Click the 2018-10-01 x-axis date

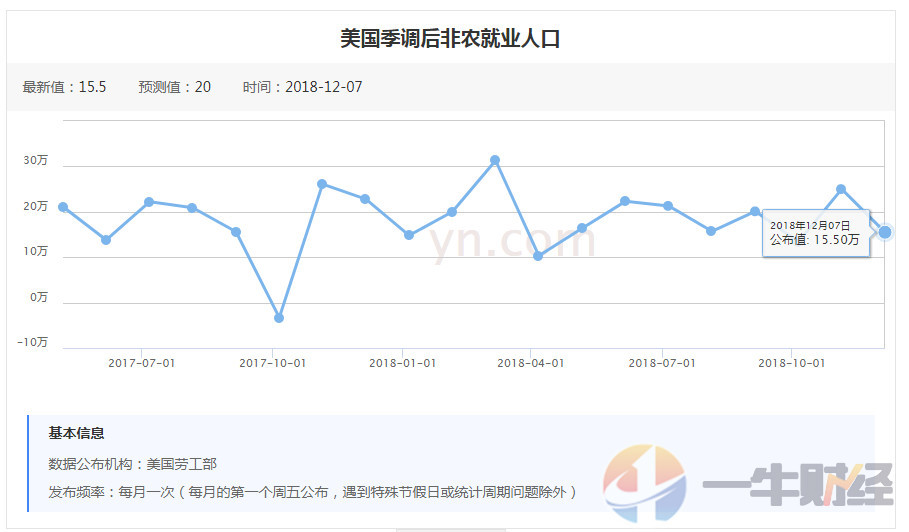[x=792, y=363]
